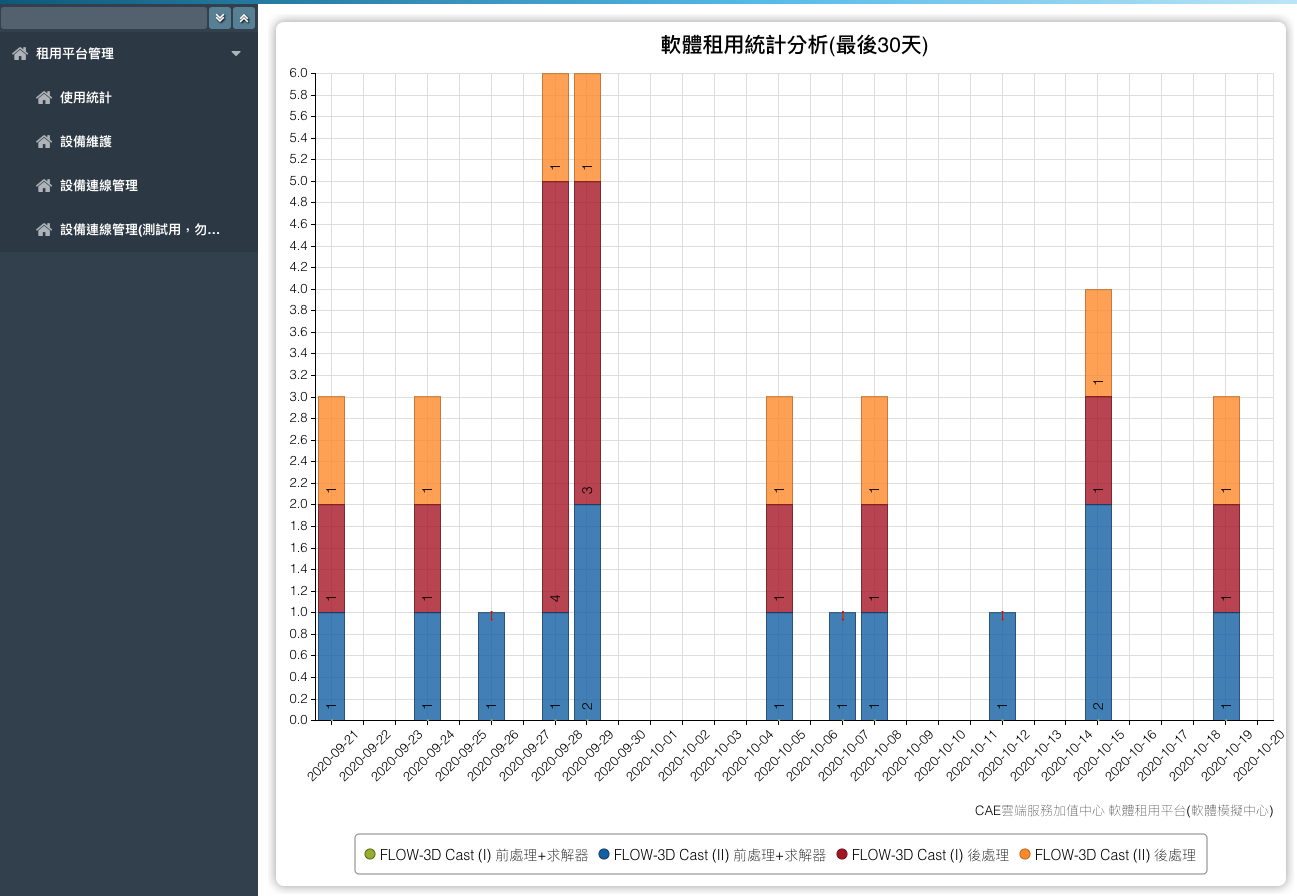This screenshot has width=1297, height=896.
Task: Collapse the 租用平台管理 dropdown arrow
Action: coord(236,54)
